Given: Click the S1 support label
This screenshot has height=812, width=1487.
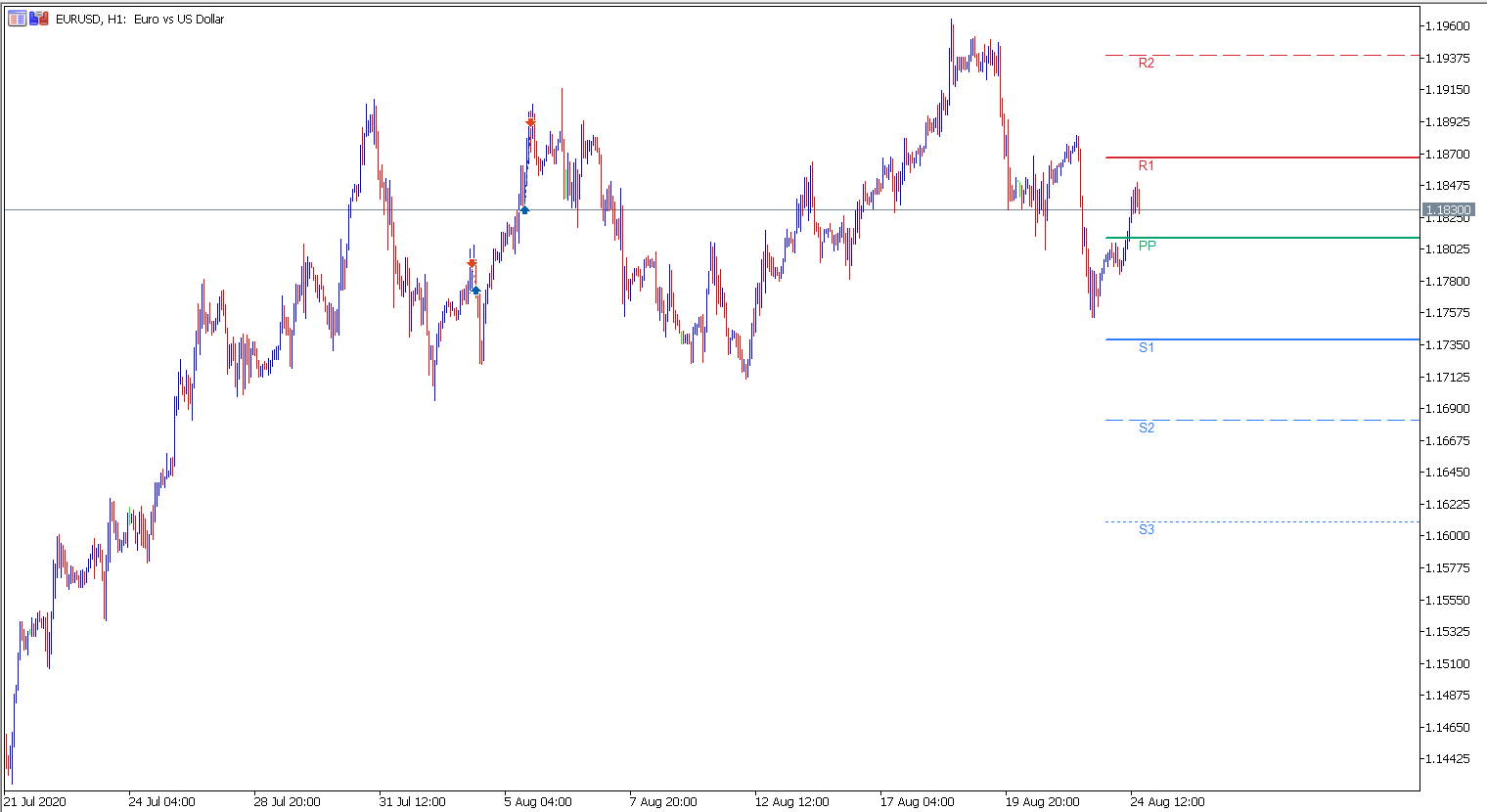Looking at the screenshot, I should coord(1147,347).
